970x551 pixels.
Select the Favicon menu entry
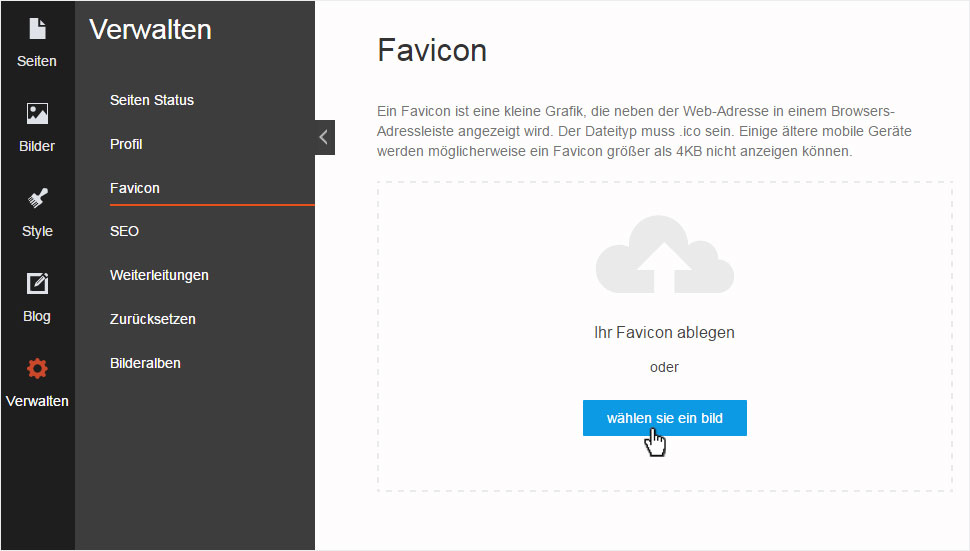[135, 188]
